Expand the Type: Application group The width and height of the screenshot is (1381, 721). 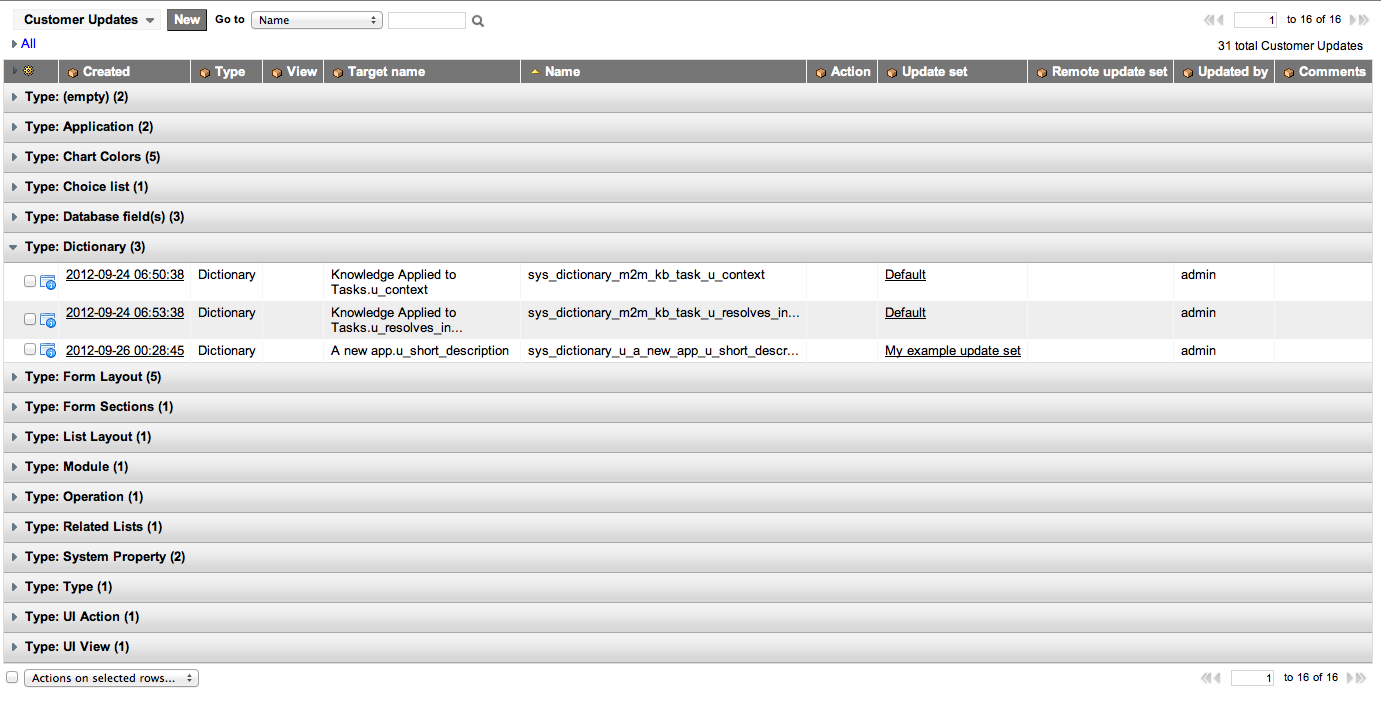(13, 127)
